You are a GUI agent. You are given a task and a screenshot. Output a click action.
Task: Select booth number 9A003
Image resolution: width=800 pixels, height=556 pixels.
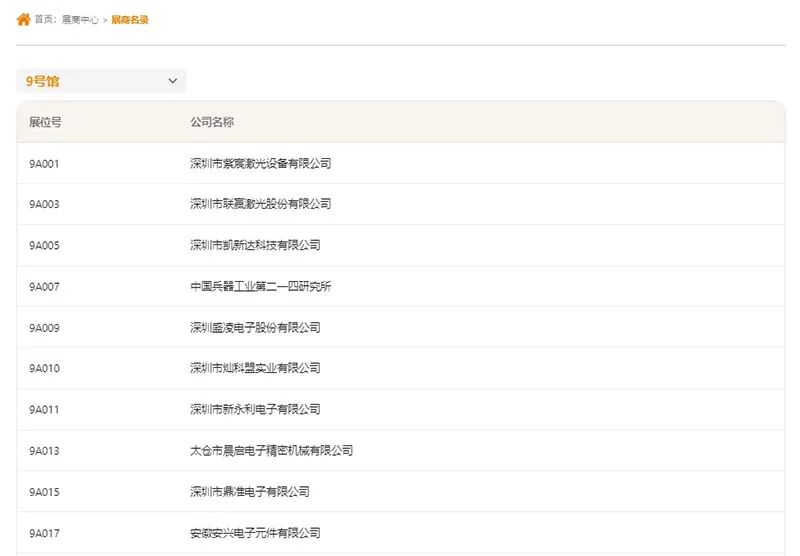(44, 204)
